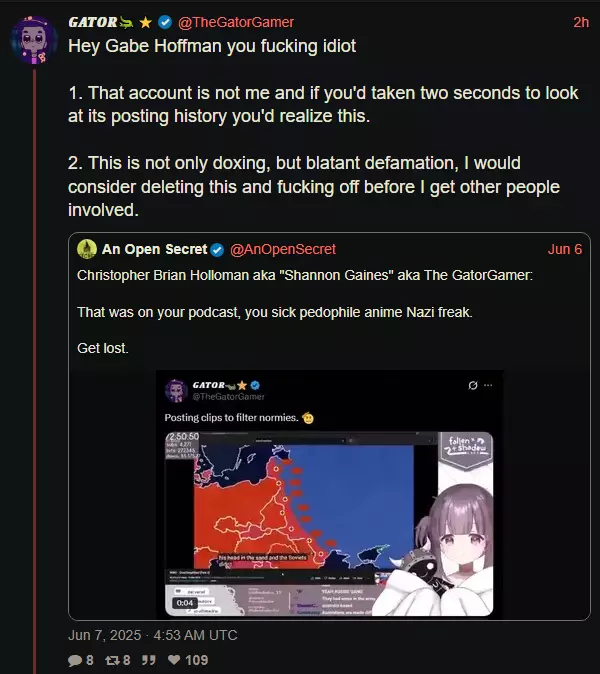This screenshot has width=600, height=674.
Task: Click the gold star badge
Action: click(146, 22)
